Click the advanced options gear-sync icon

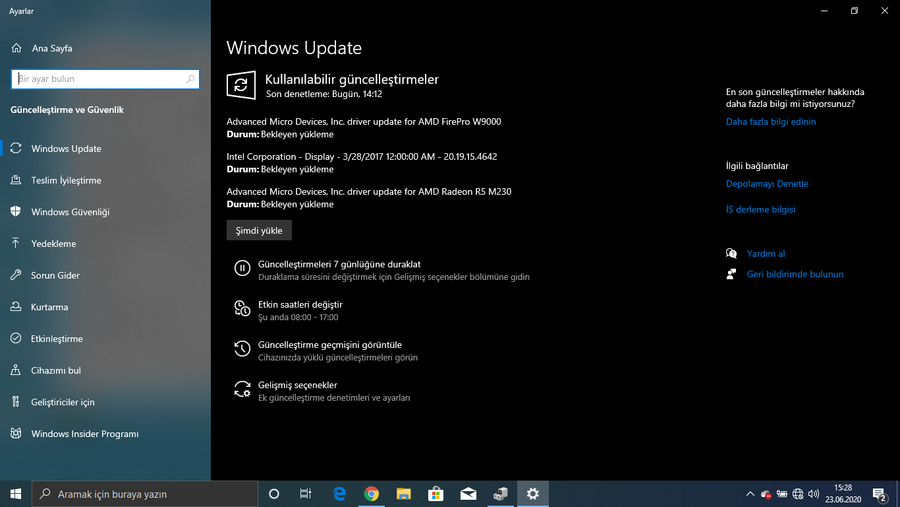(242, 389)
